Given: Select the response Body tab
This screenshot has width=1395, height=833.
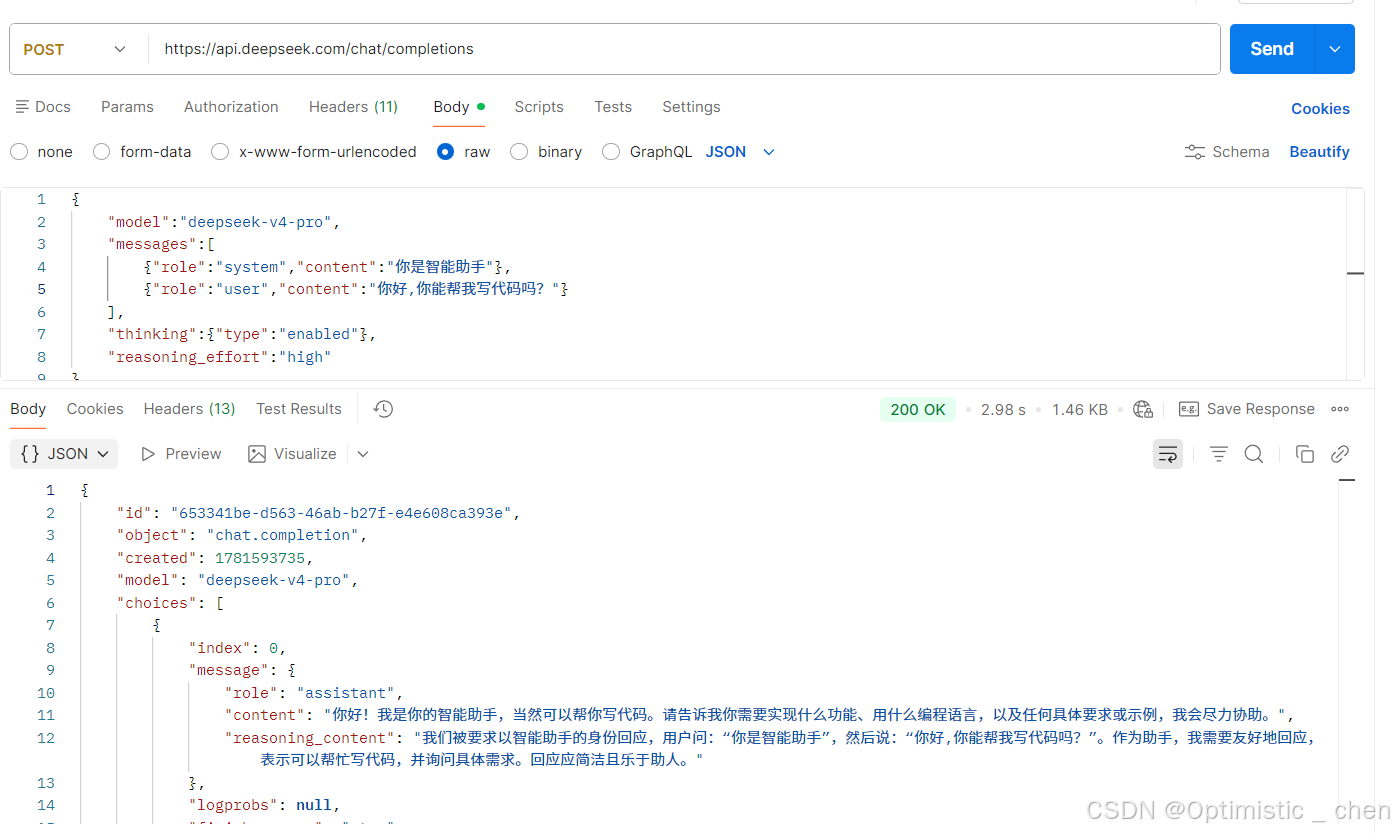Looking at the screenshot, I should (x=28, y=409).
